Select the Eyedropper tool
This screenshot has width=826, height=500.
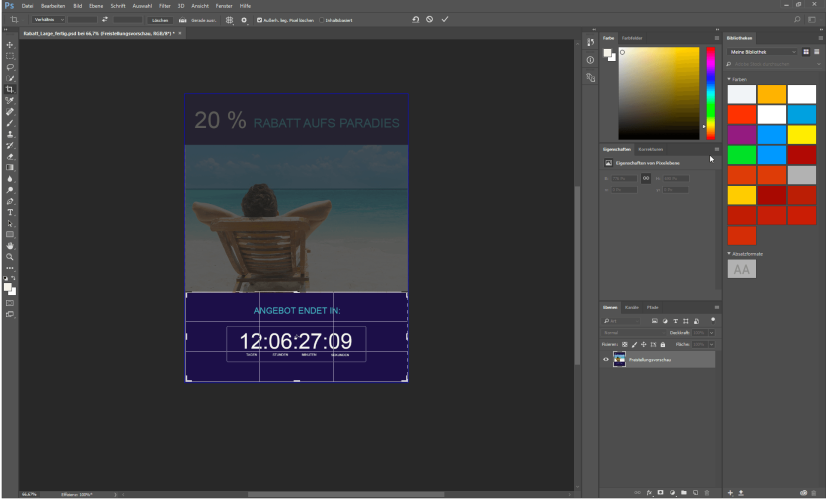(x=9, y=100)
